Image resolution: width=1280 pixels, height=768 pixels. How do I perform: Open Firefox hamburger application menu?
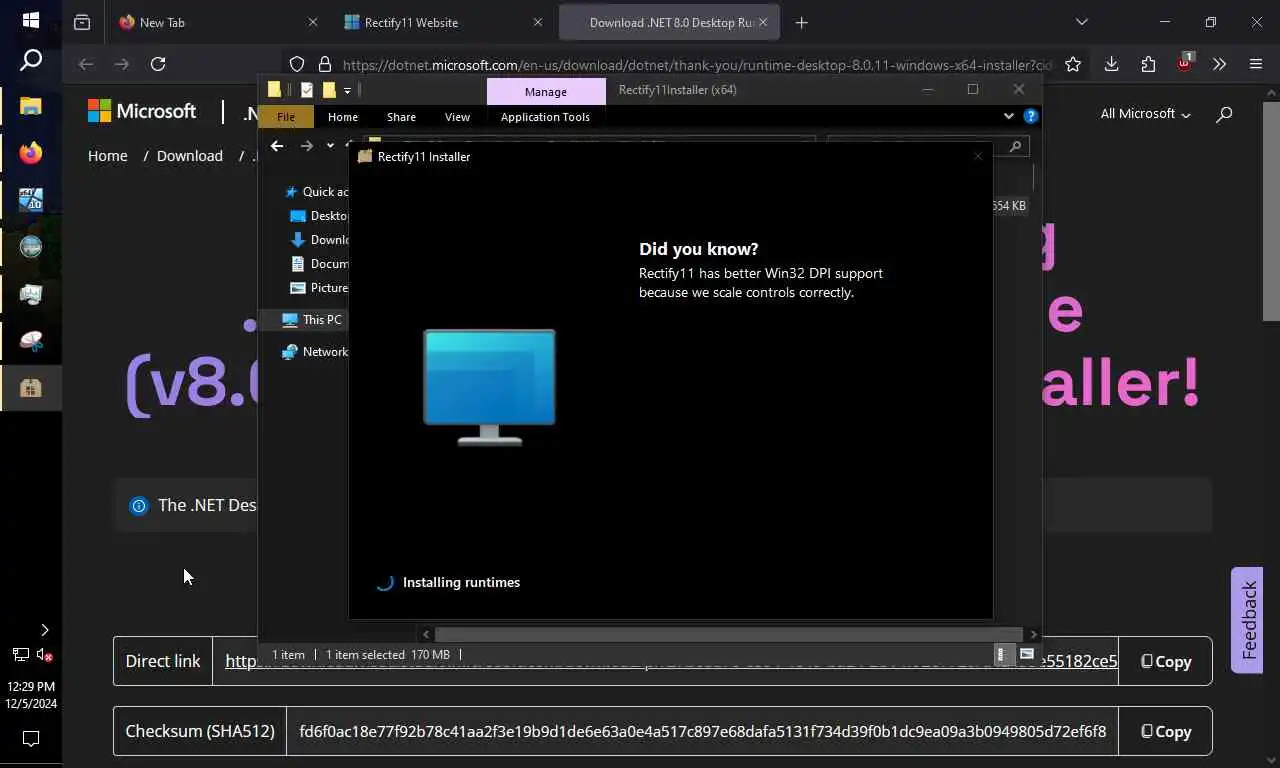pyautogui.click(x=1256, y=64)
